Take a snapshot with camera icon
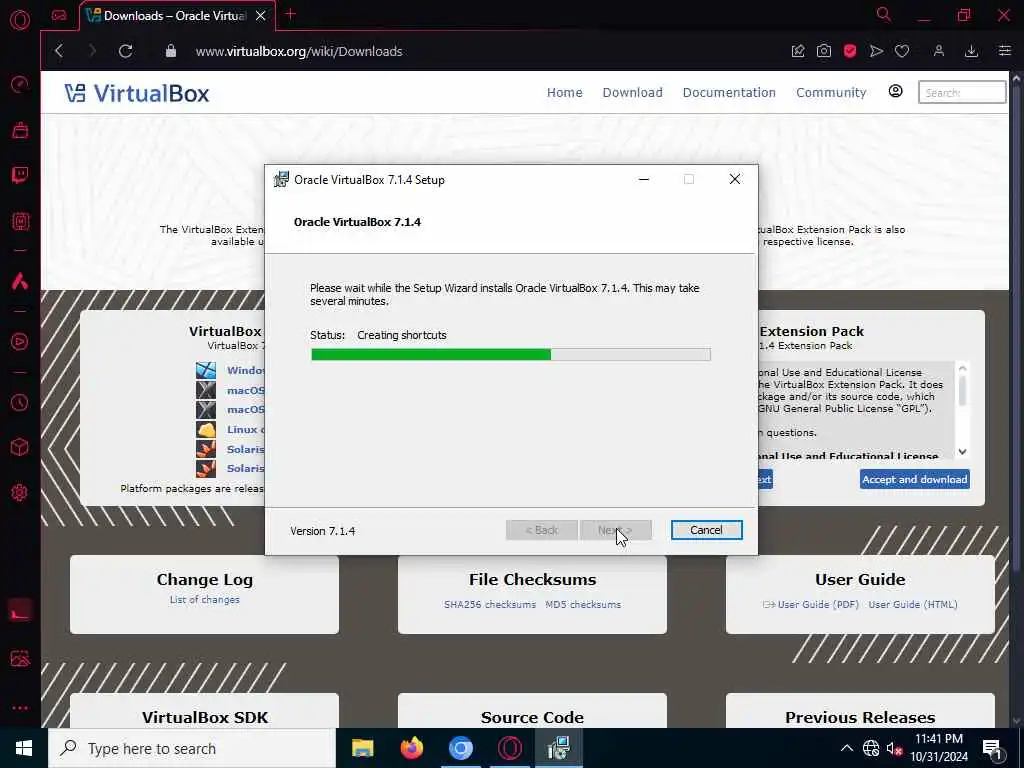 [x=824, y=51]
